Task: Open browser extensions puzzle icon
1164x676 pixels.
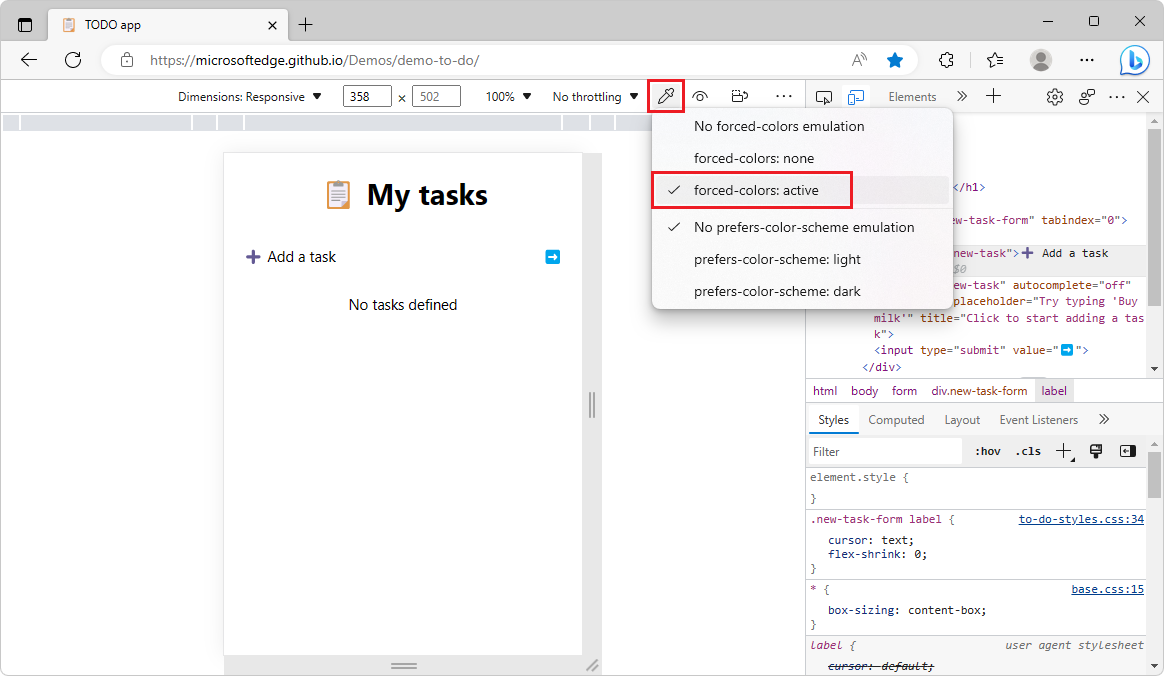Action: point(946,60)
